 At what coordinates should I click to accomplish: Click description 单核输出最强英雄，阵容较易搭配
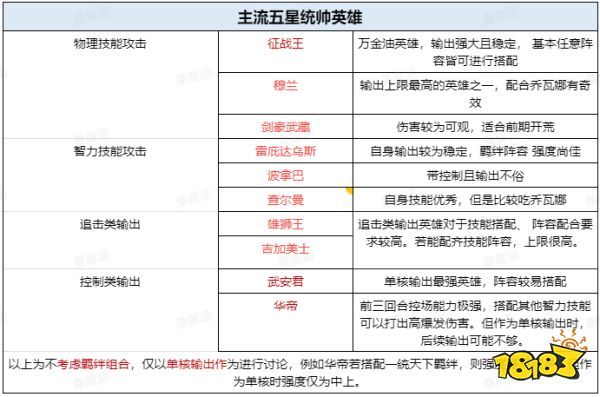475,282
